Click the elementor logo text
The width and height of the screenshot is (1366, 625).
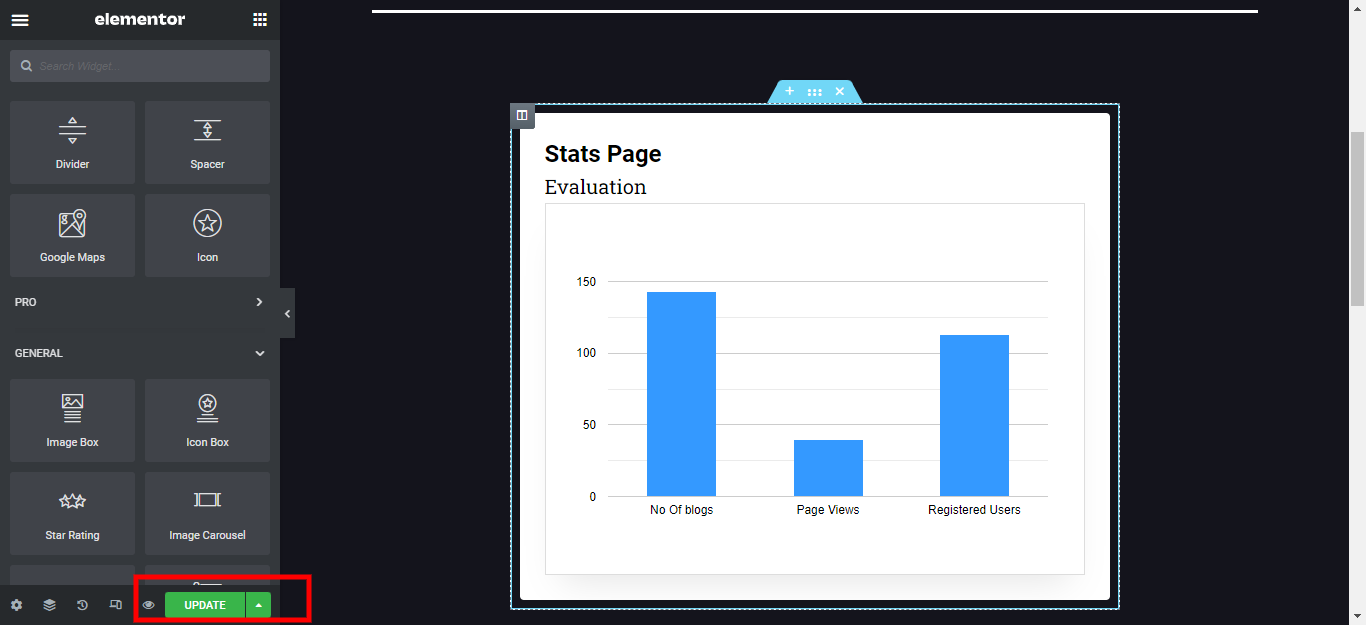[140, 19]
